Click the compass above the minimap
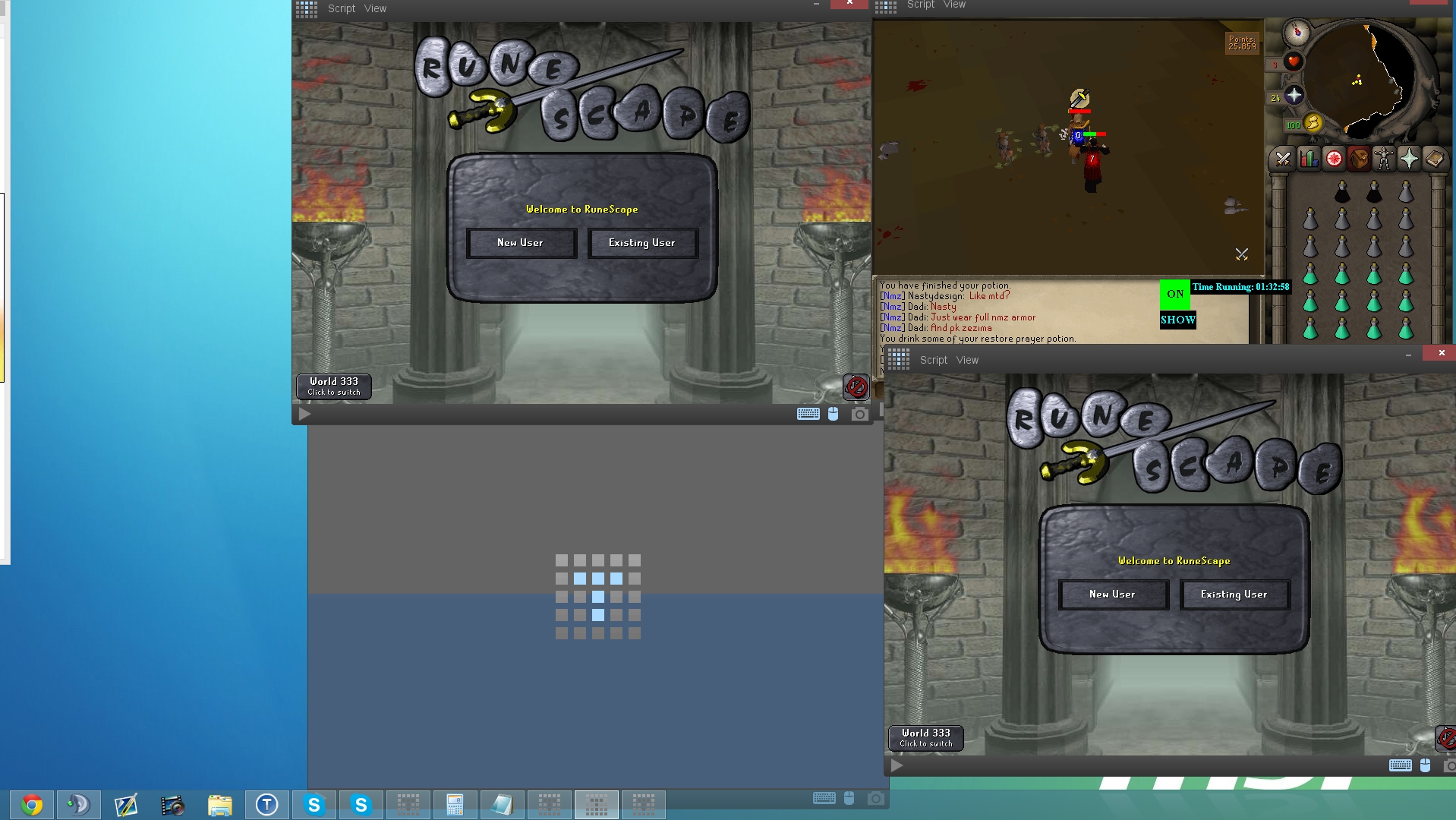 (x=1297, y=31)
